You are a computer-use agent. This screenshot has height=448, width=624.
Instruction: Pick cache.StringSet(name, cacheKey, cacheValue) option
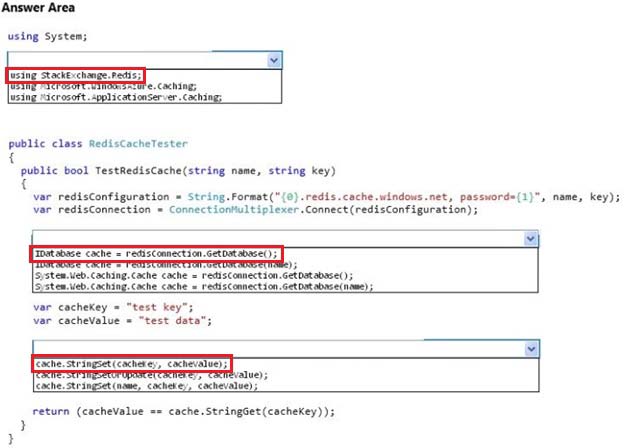tap(147, 386)
